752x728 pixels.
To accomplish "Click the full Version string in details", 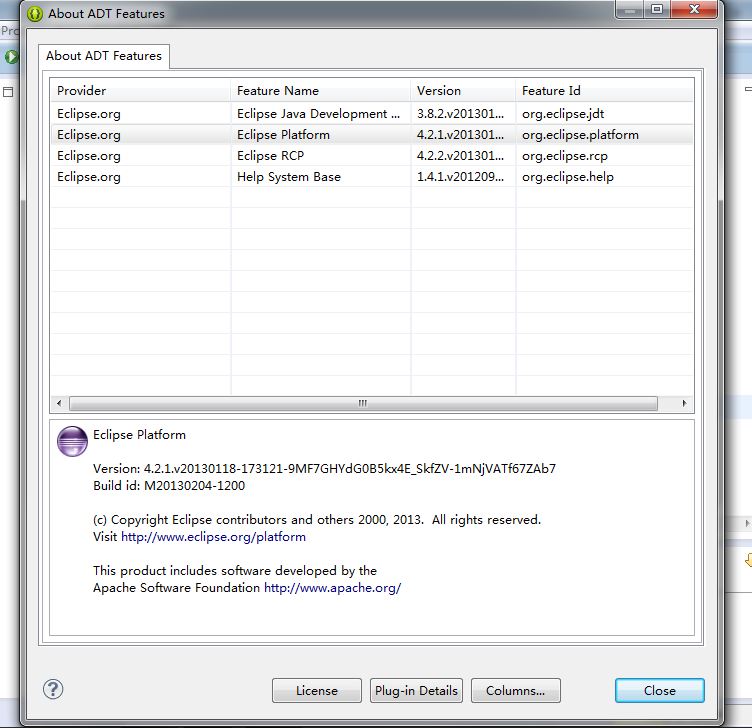I will pyautogui.click(x=324, y=469).
